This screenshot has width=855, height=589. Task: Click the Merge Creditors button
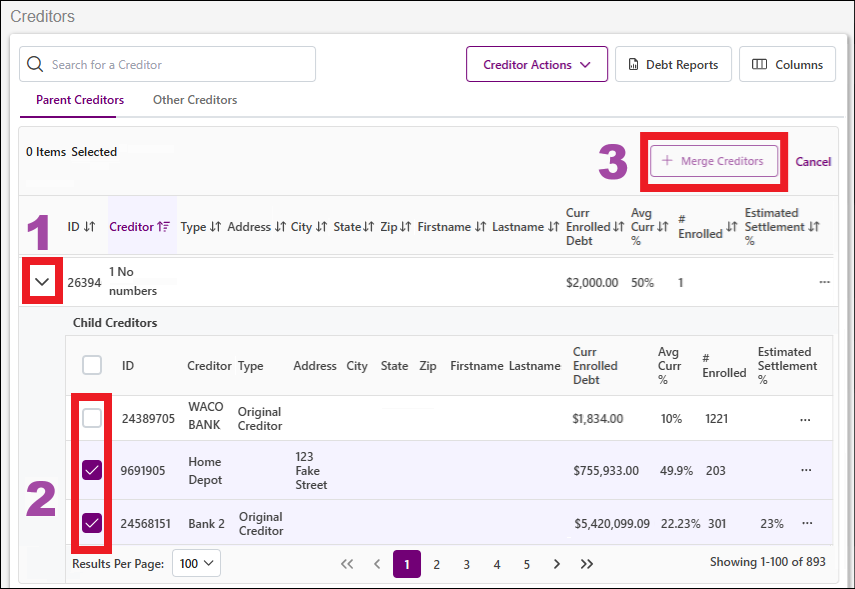[714, 161]
